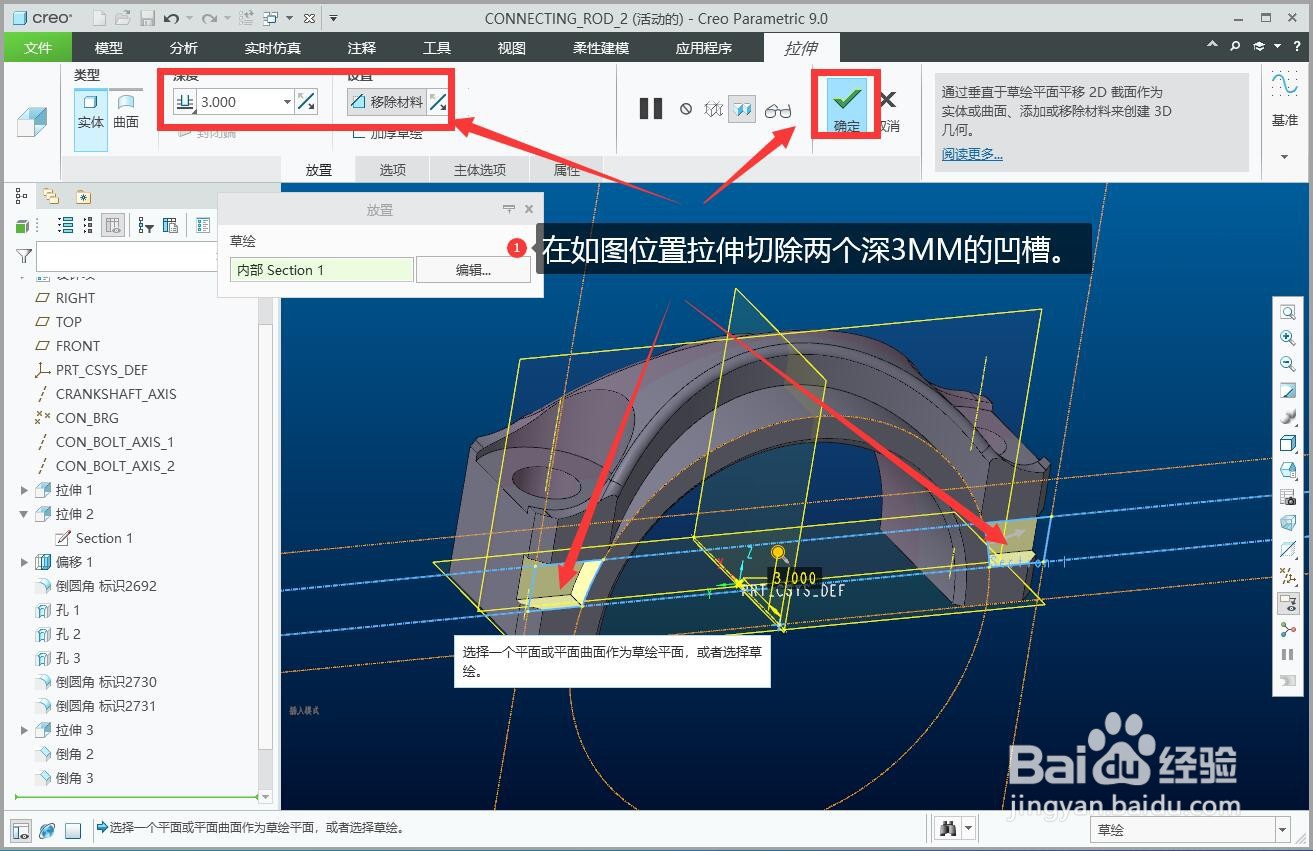Switch to the 分析 ribbon tab

pyautogui.click(x=183, y=47)
